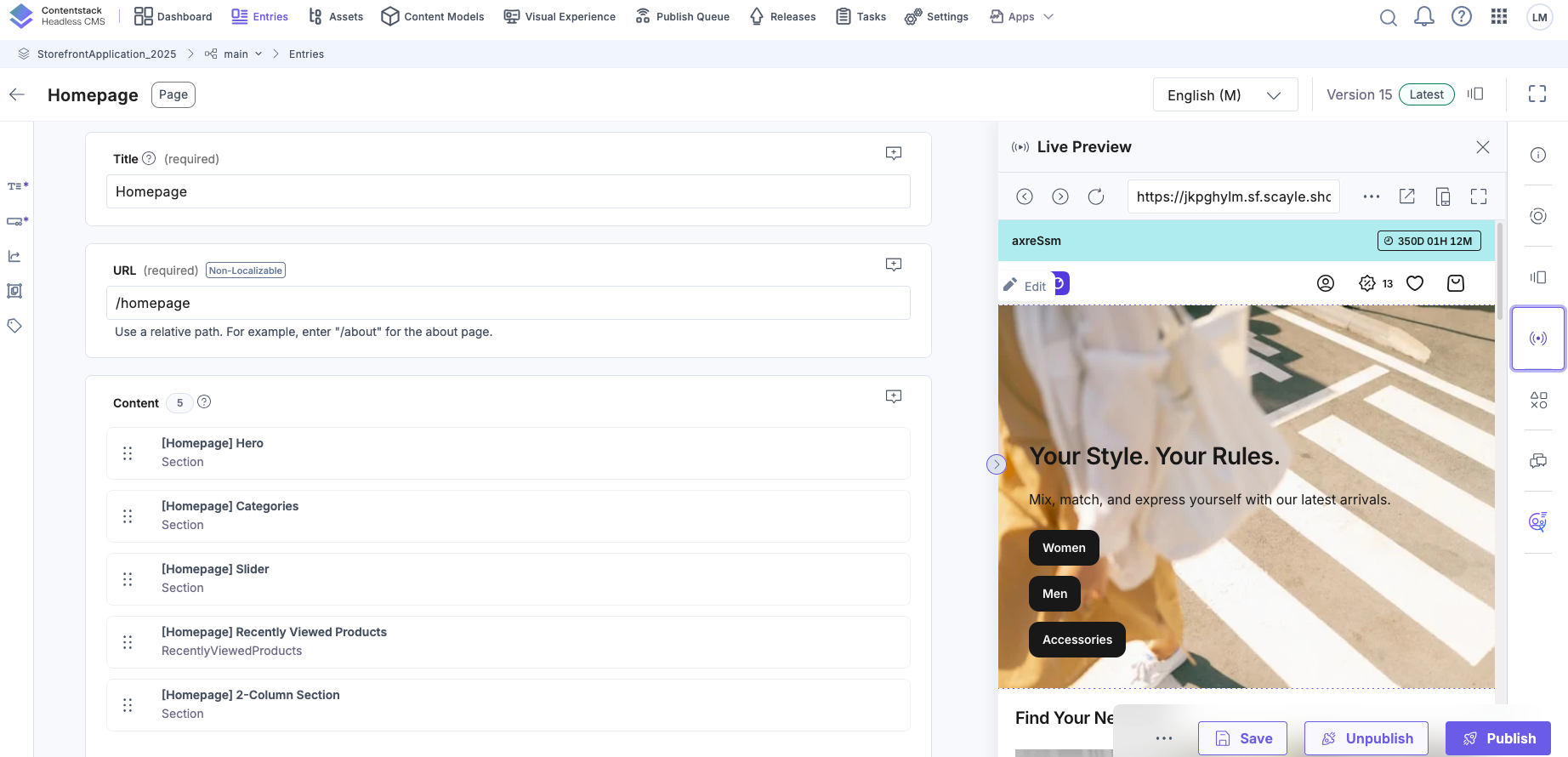Click the wishlist heart in preview
Screen dimensions: 1568x757
[x=1415, y=283]
